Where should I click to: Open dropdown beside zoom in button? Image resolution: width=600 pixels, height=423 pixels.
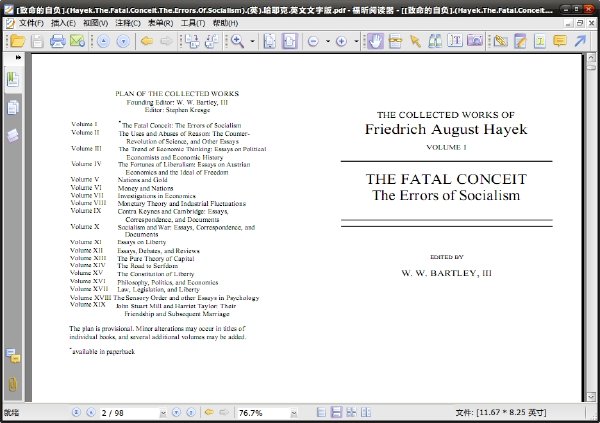(356, 41)
